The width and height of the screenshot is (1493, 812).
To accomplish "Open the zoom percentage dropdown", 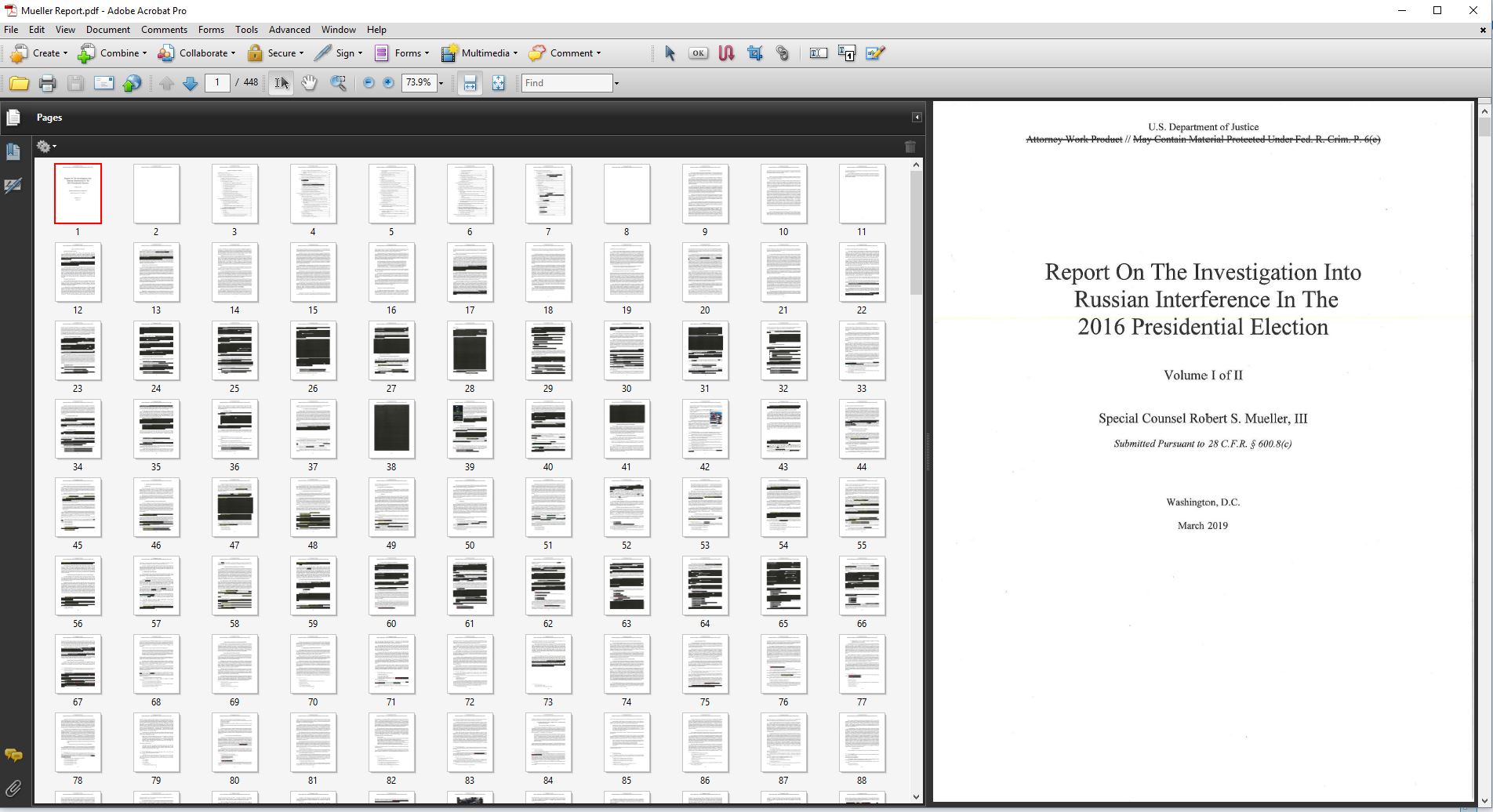I will [441, 83].
